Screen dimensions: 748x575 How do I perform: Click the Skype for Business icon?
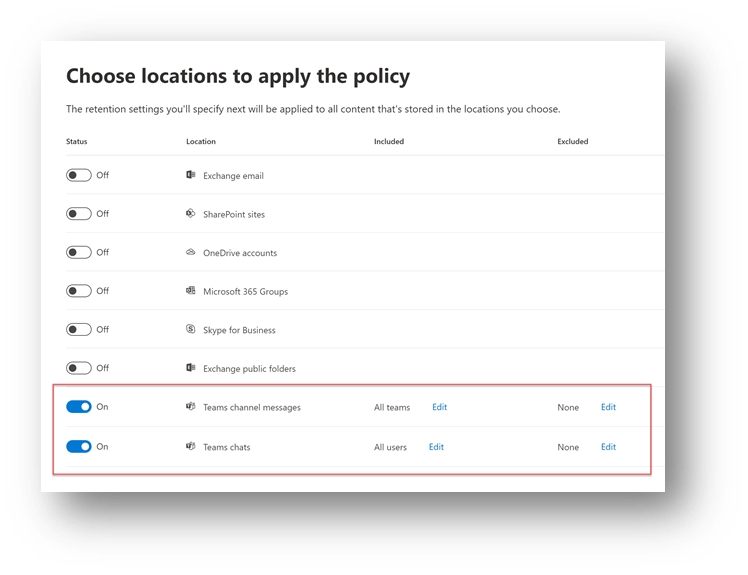[190, 329]
